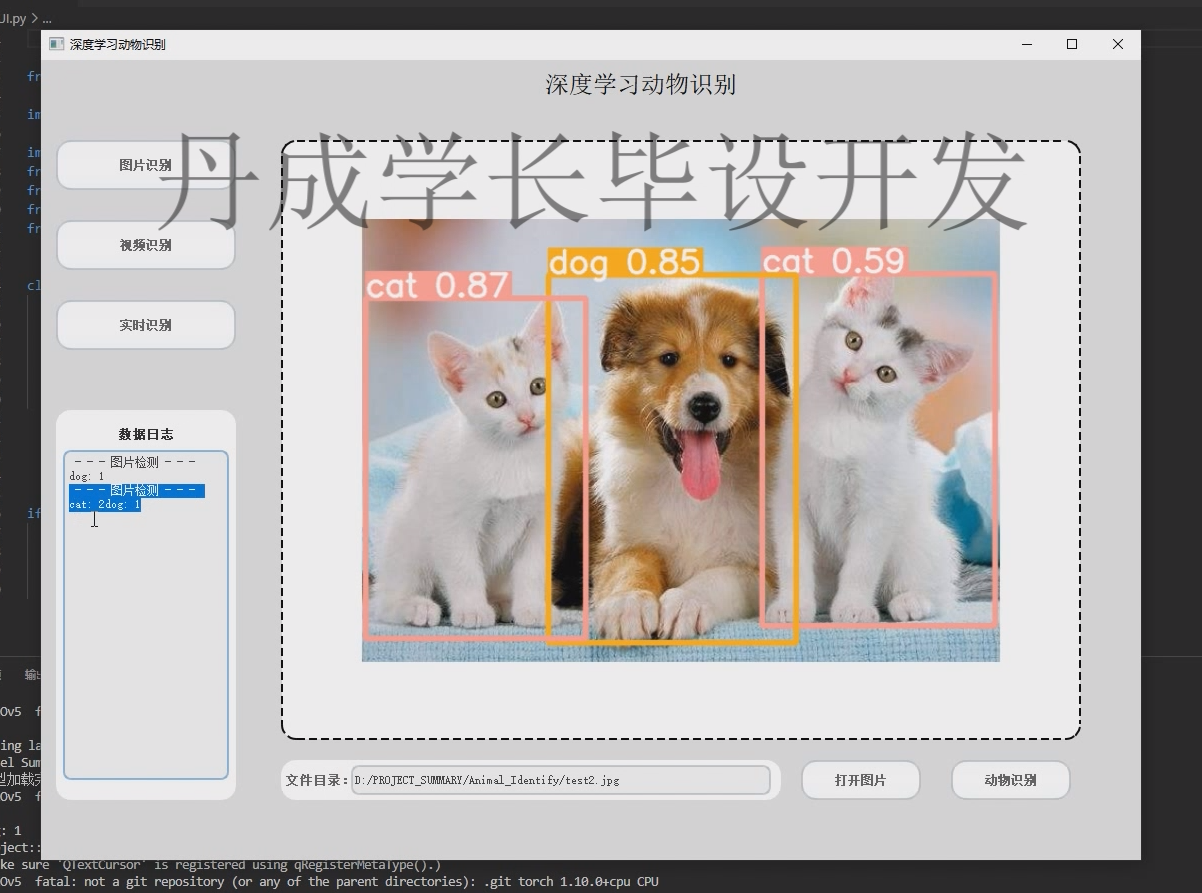Open the UI.py breadcrumb in the editor behind

click(10, 17)
